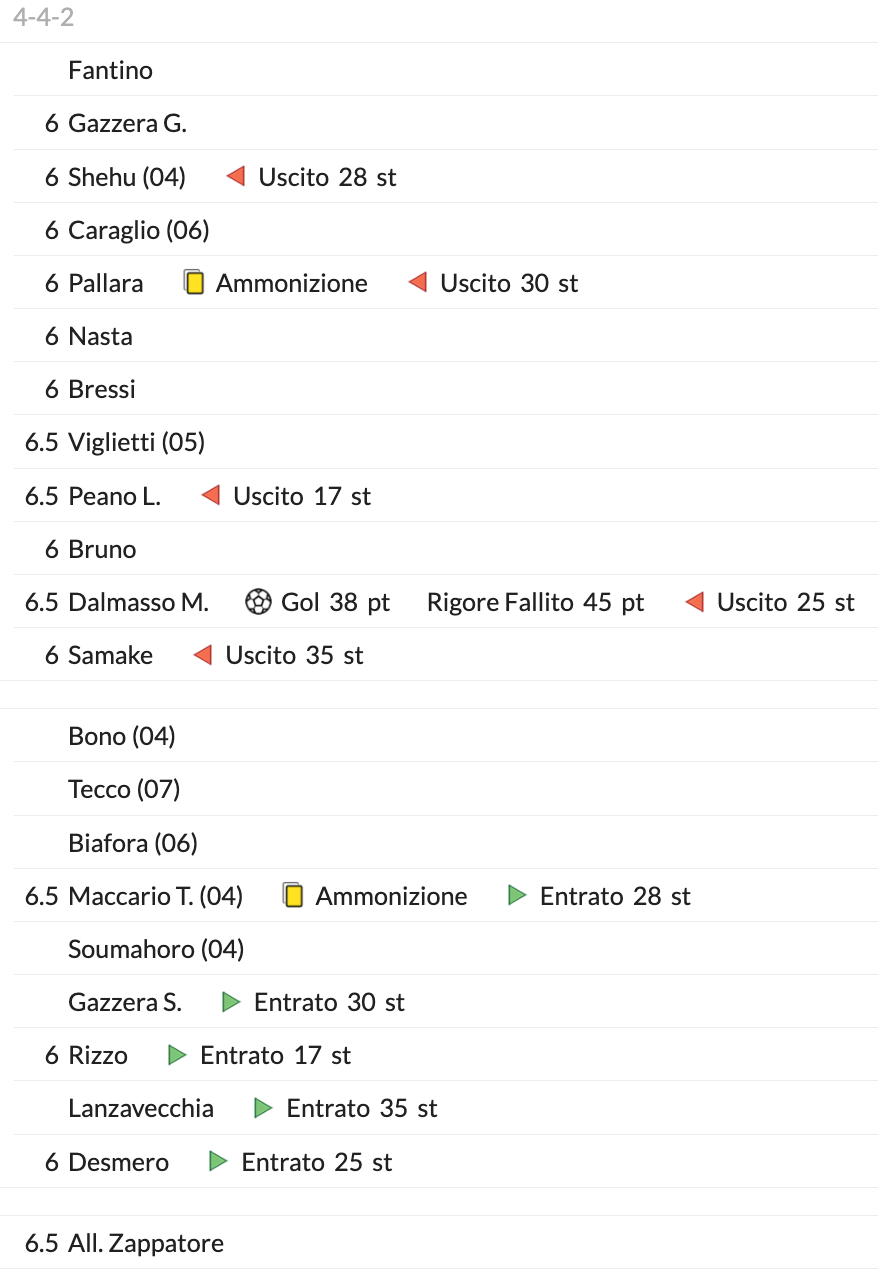Click the red exit arrow for Peano L.
Screen dimensions: 878x1276
[x=211, y=496]
